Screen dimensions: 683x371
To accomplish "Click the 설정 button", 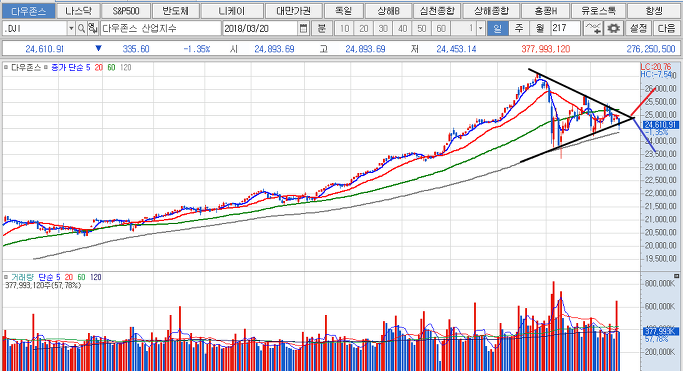I will click(x=638, y=29).
